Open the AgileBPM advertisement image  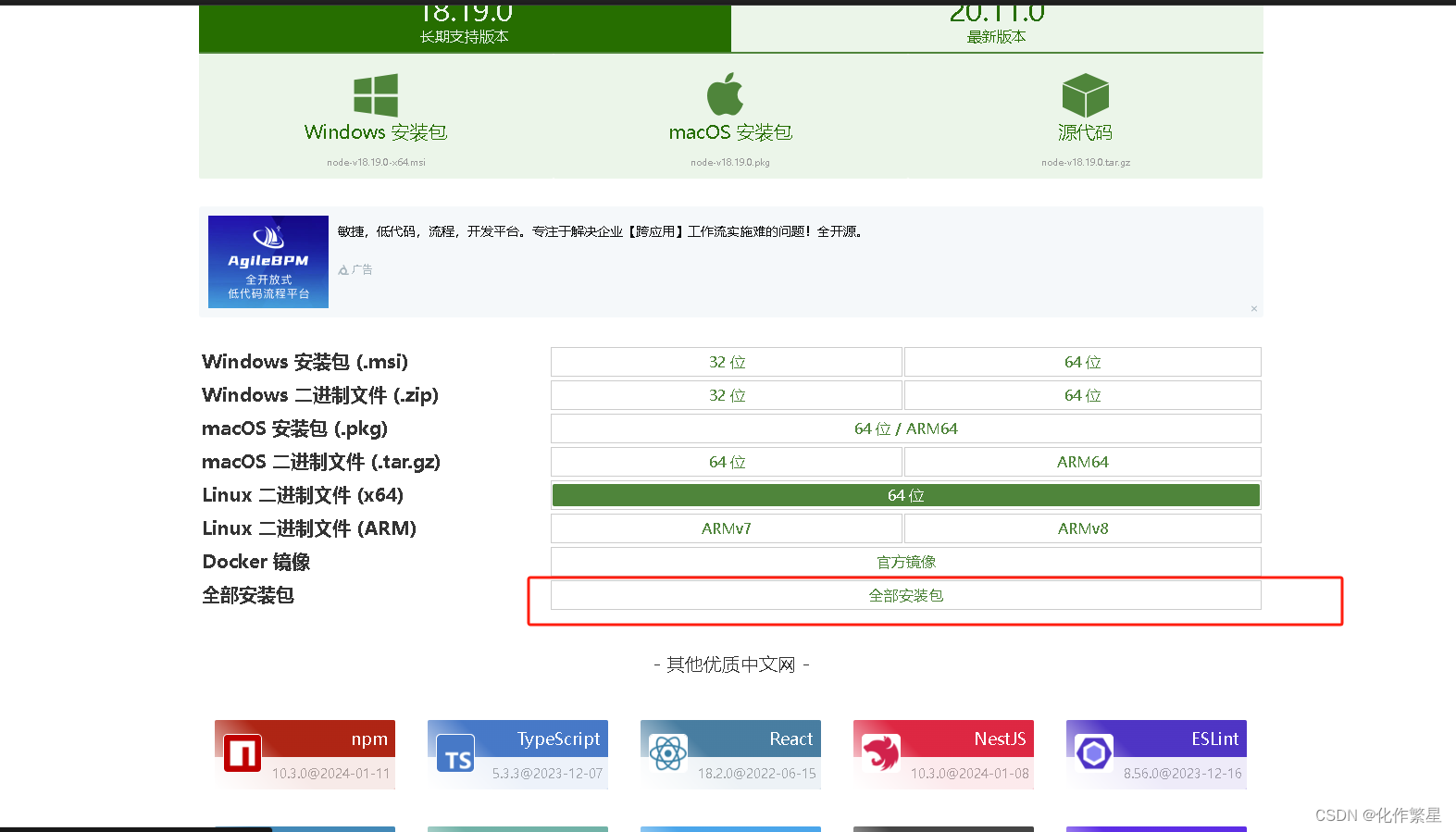(x=268, y=262)
